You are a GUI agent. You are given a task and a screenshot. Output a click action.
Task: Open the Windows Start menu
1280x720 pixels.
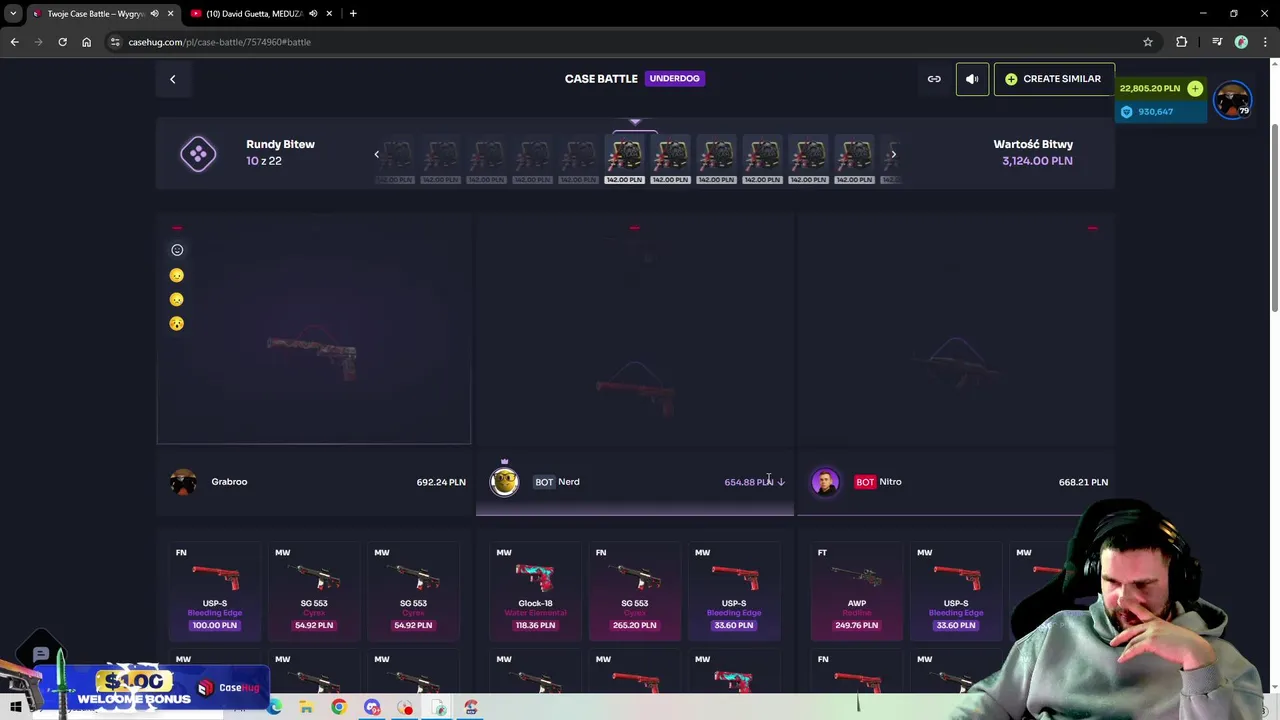(15, 708)
